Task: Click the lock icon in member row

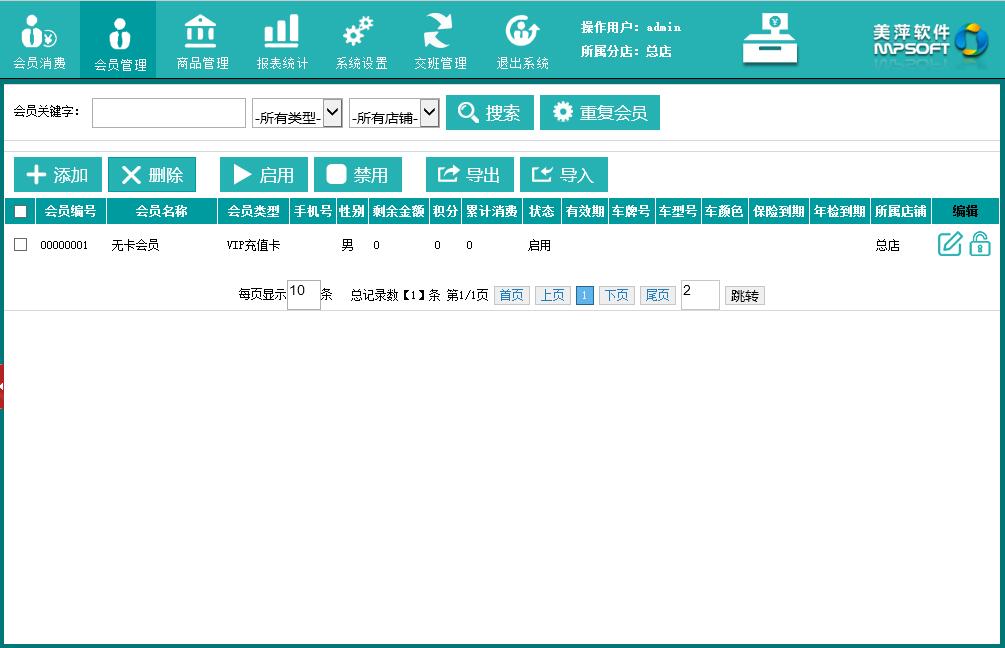Action: coord(980,244)
